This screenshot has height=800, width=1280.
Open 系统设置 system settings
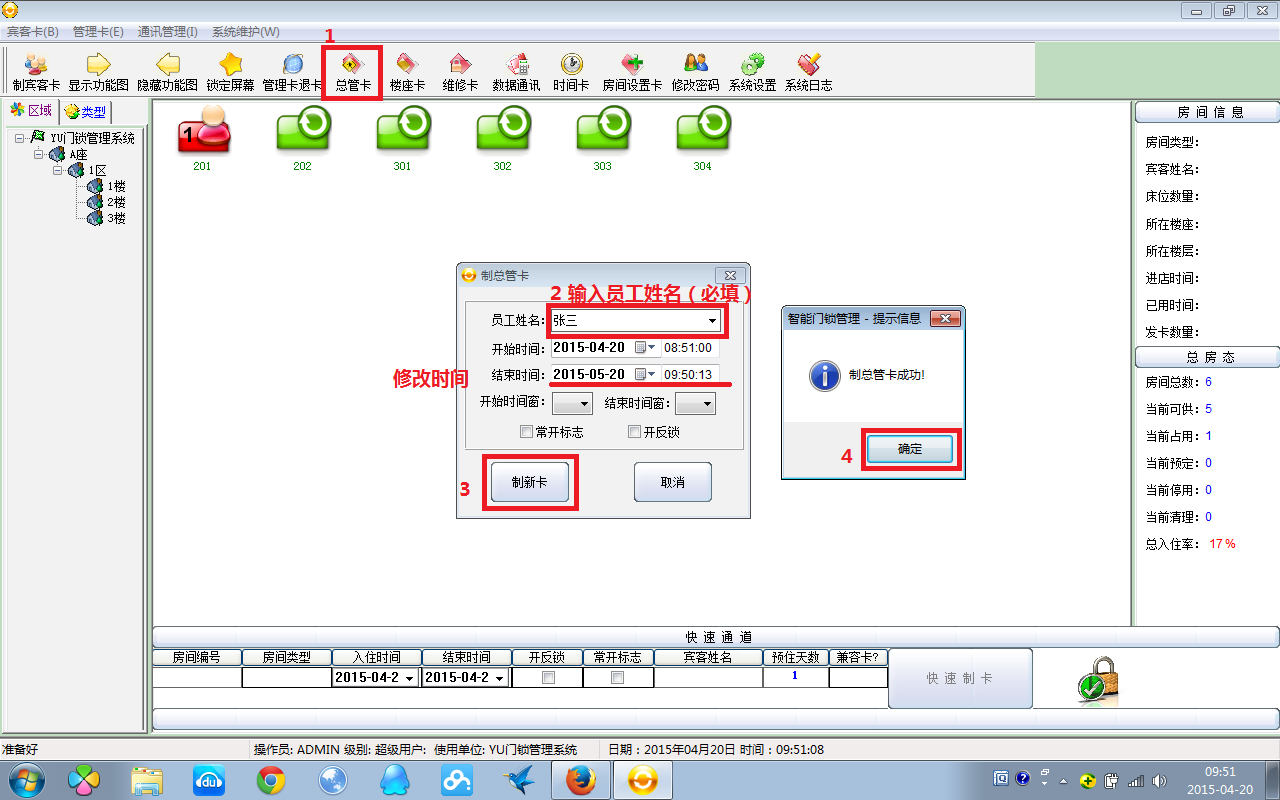[x=752, y=71]
